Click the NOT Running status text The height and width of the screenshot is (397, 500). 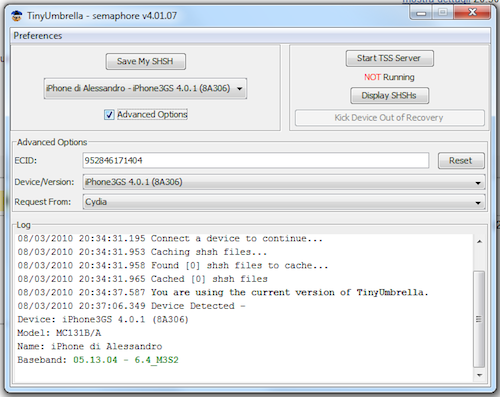pyautogui.click(x=389, y=77)
